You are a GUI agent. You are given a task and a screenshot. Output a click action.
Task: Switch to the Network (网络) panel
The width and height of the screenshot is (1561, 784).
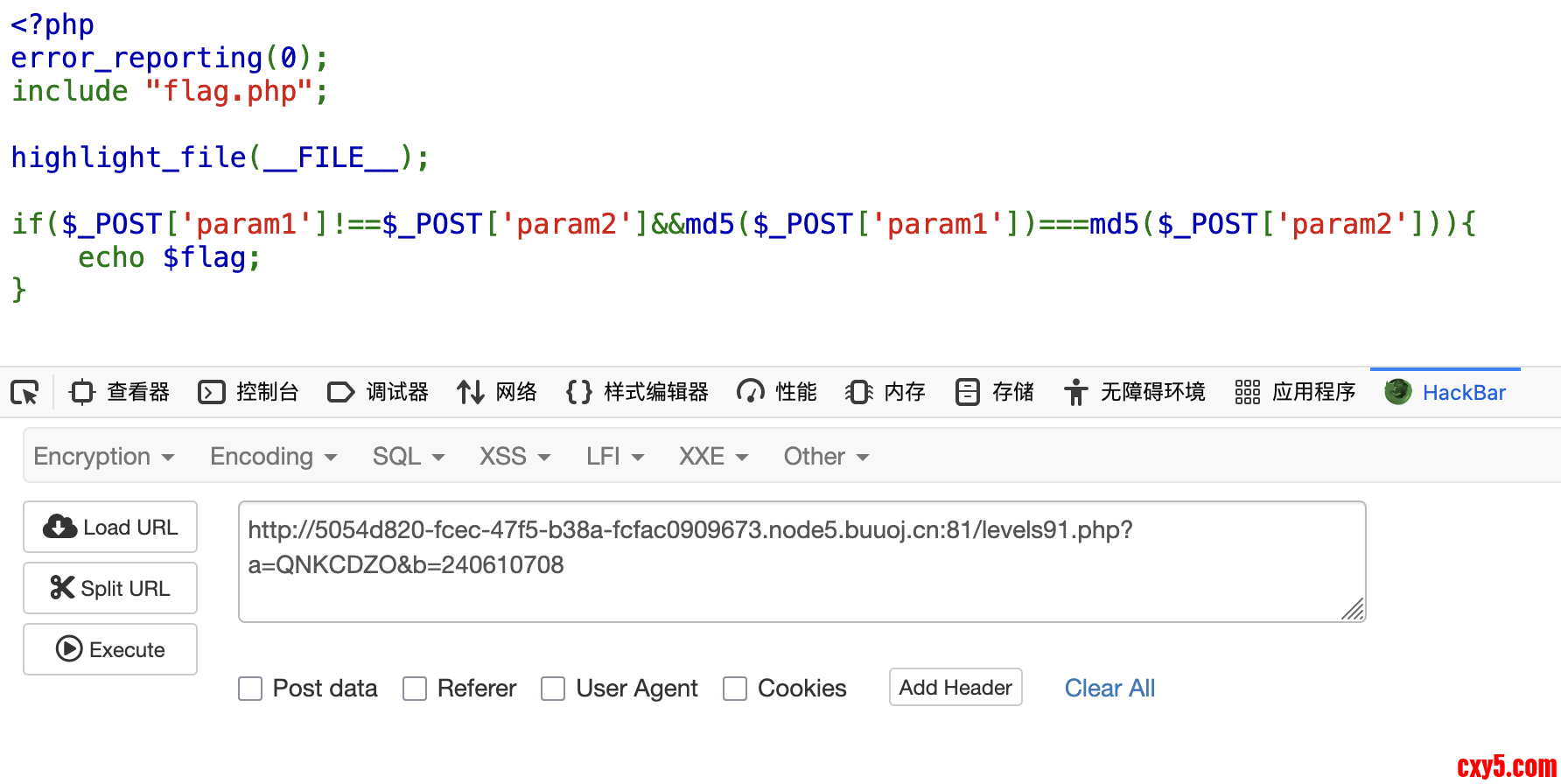497,392
